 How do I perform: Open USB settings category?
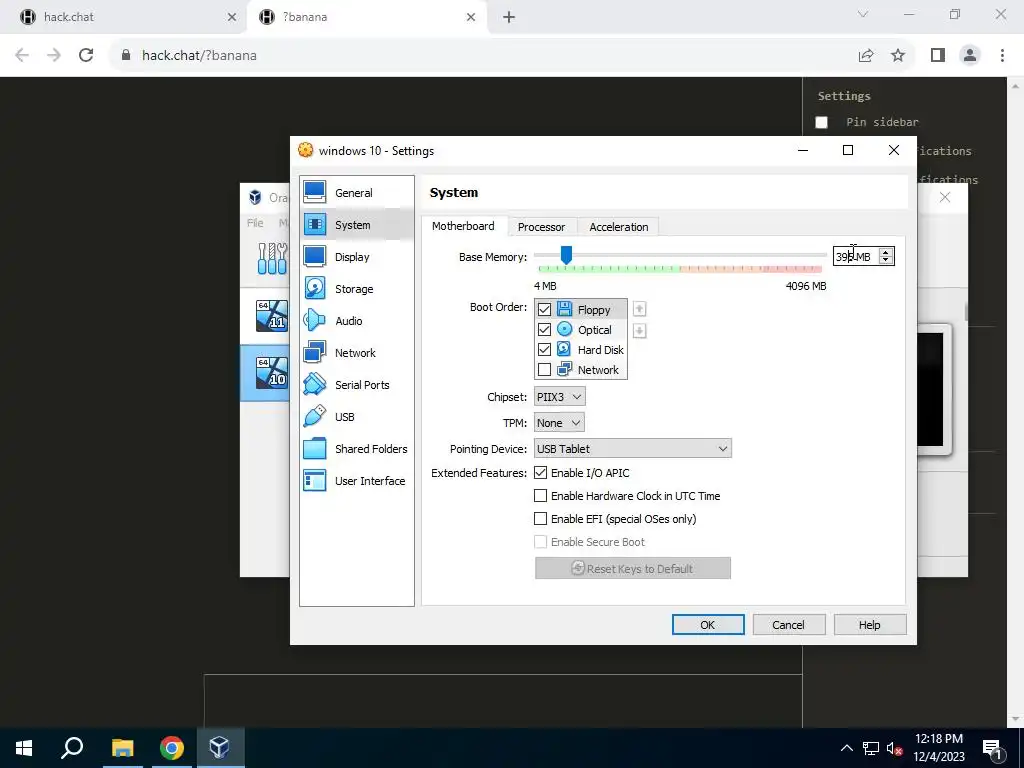[x=357, y=417]
